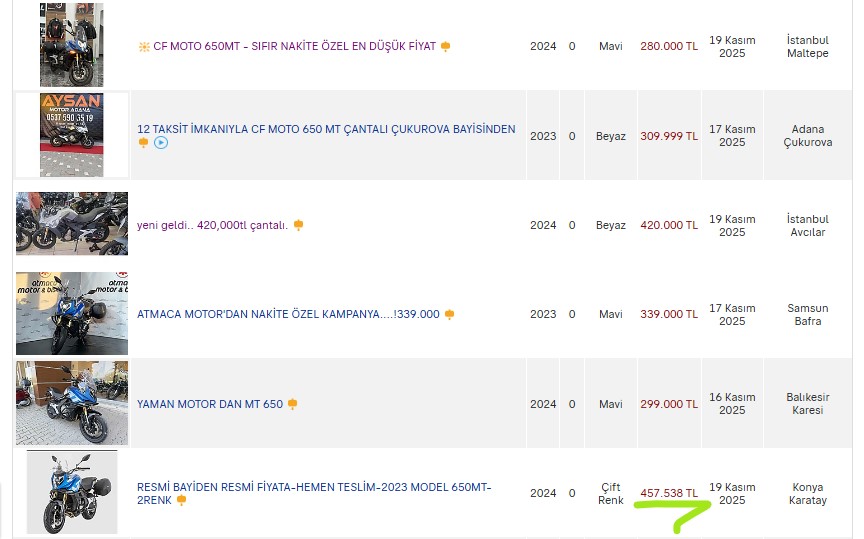Open the 'yeni geldi.. 420,000tl çantalı' listing
The height and width of the screenshot is (539, 864).
212,225
